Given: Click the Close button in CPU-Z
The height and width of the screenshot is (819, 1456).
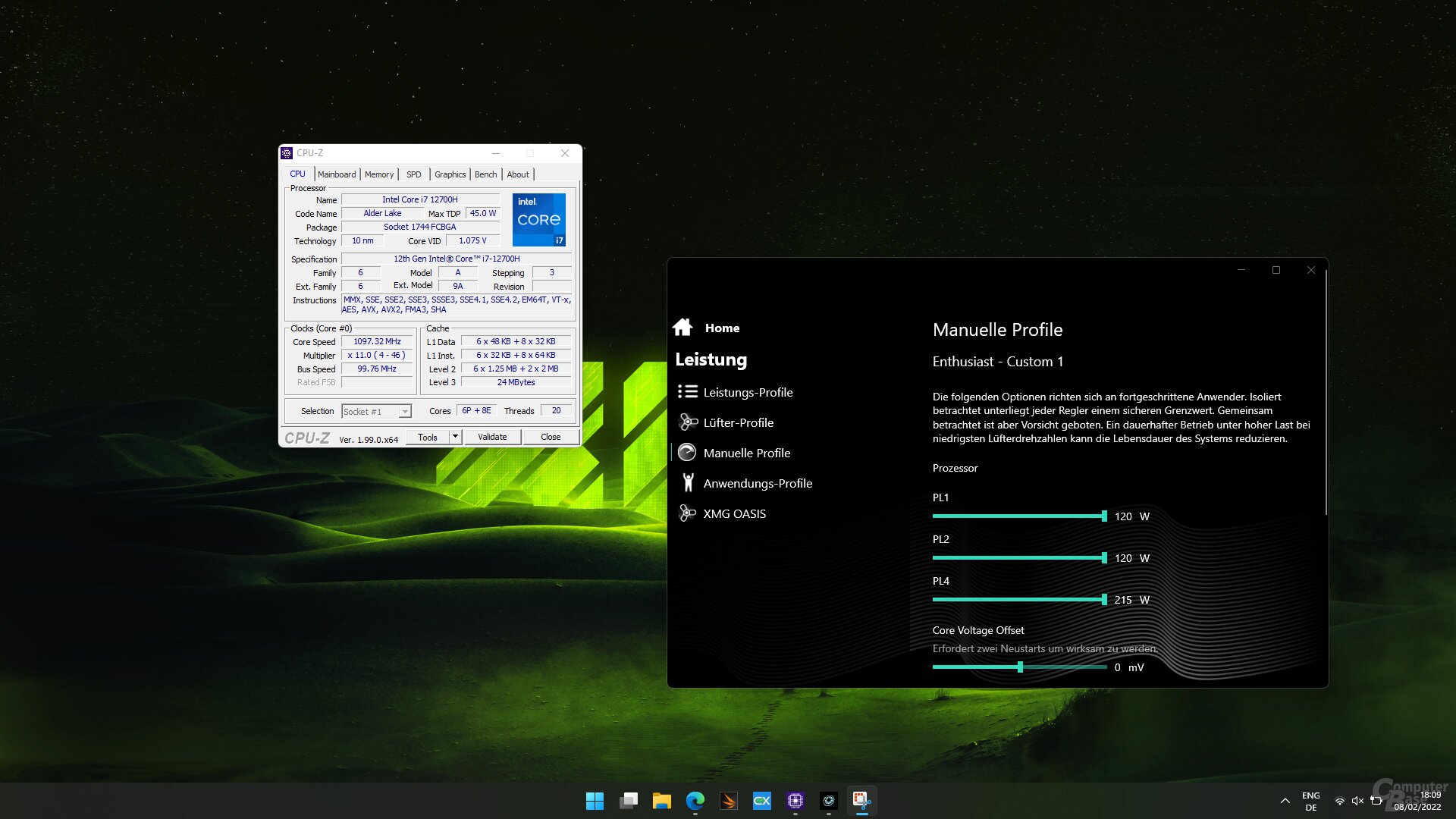Looking at the screenshot, I should click(551, 437).
